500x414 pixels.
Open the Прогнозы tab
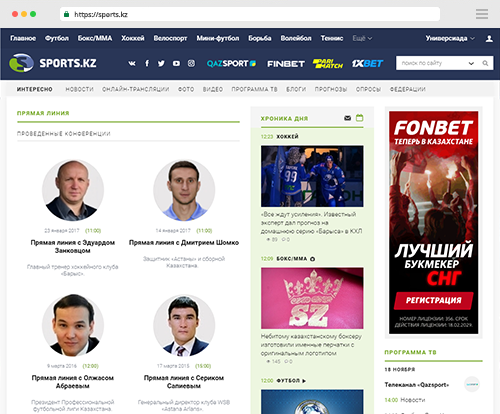click(331, 89)
